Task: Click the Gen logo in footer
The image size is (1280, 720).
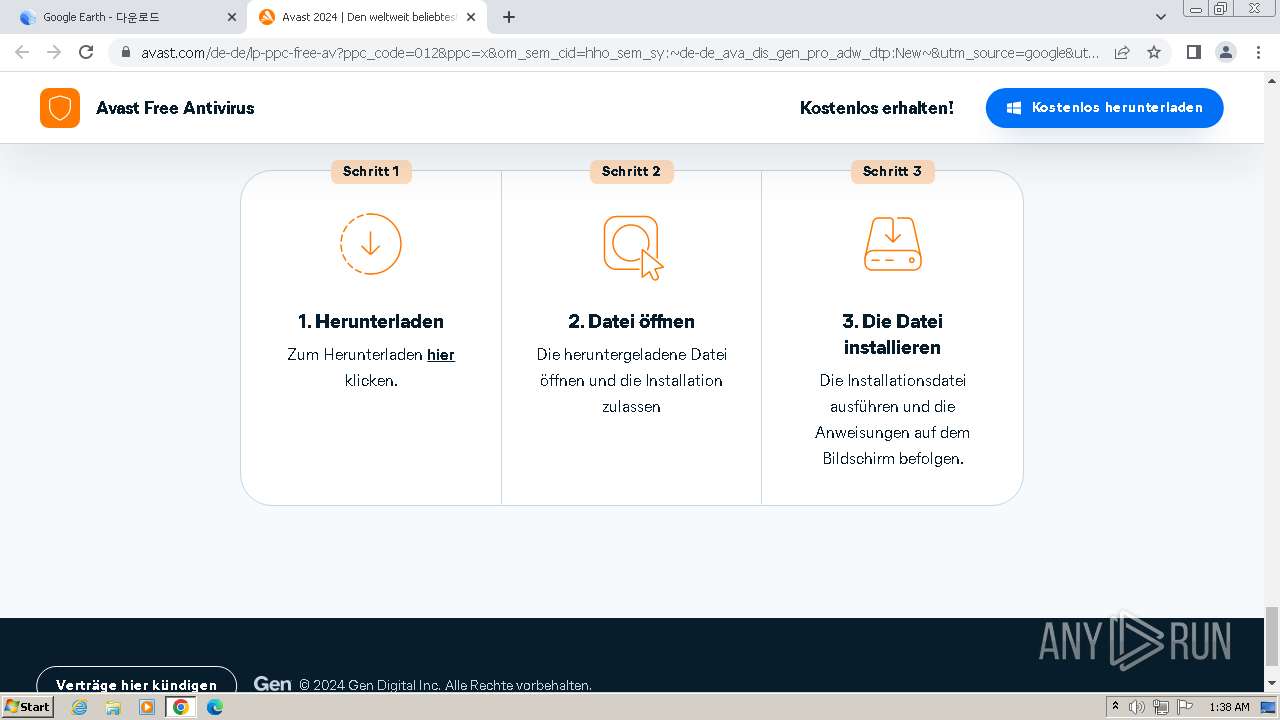Action: pyautogui.click(x=272, y=684)
